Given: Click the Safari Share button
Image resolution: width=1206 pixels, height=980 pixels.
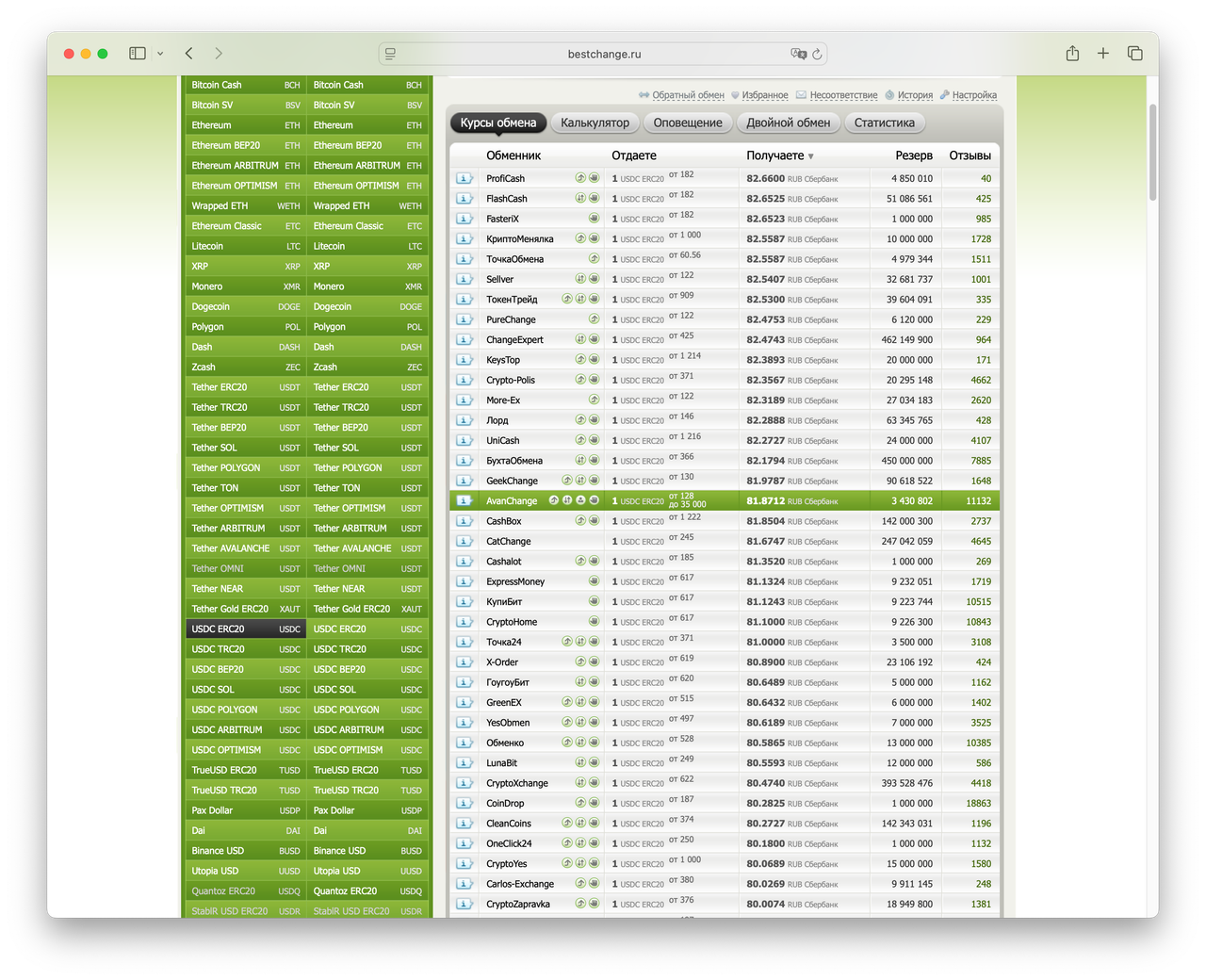Looking at the screenshot, I should pyautogui.click(x=1072, y=54).
